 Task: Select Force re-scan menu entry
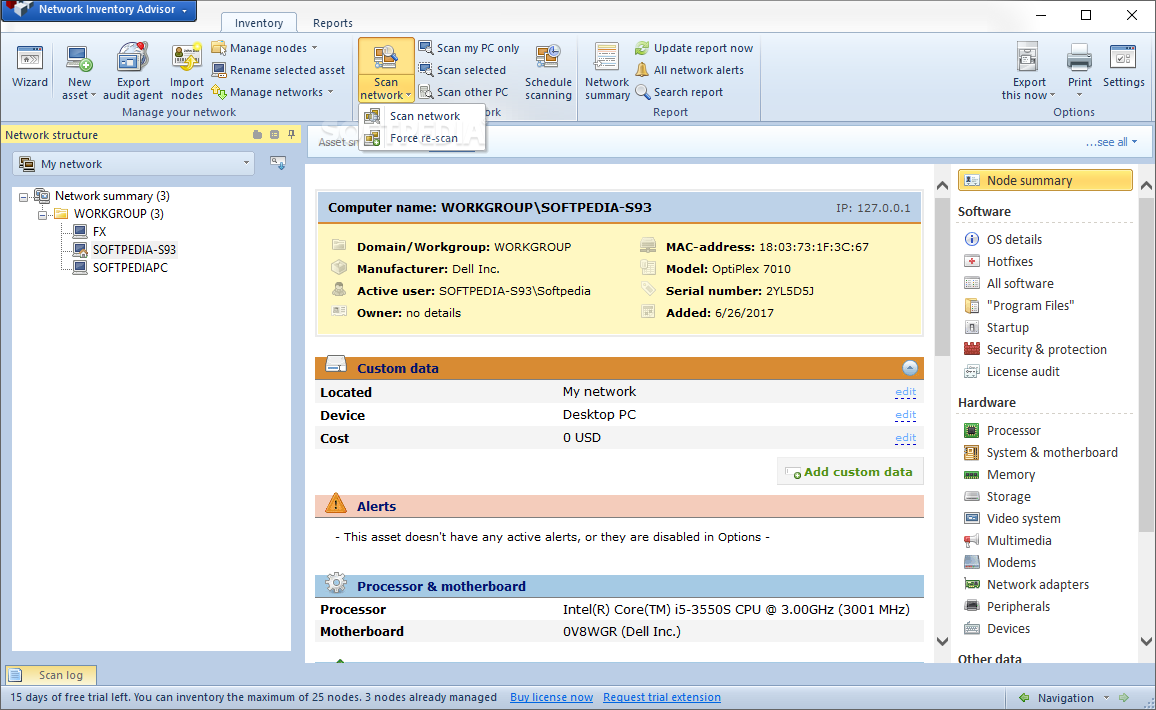pyautogui.click(x=422, y=138)
